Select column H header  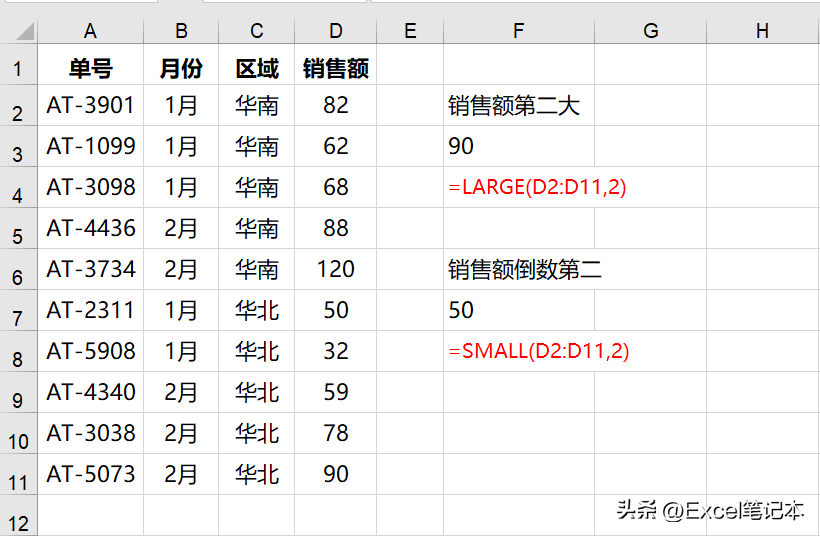pyautogui.click(x=763, y=31)
